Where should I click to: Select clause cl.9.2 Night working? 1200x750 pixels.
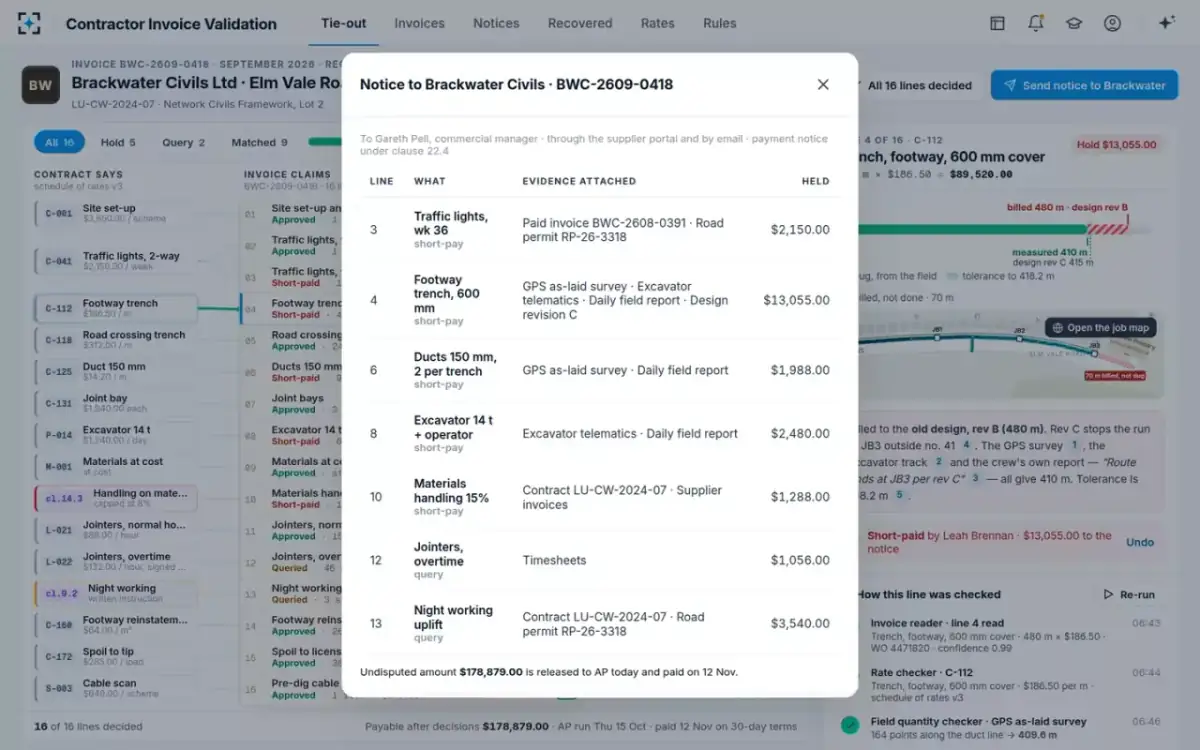pyautogui.click(x=115, y=593)
